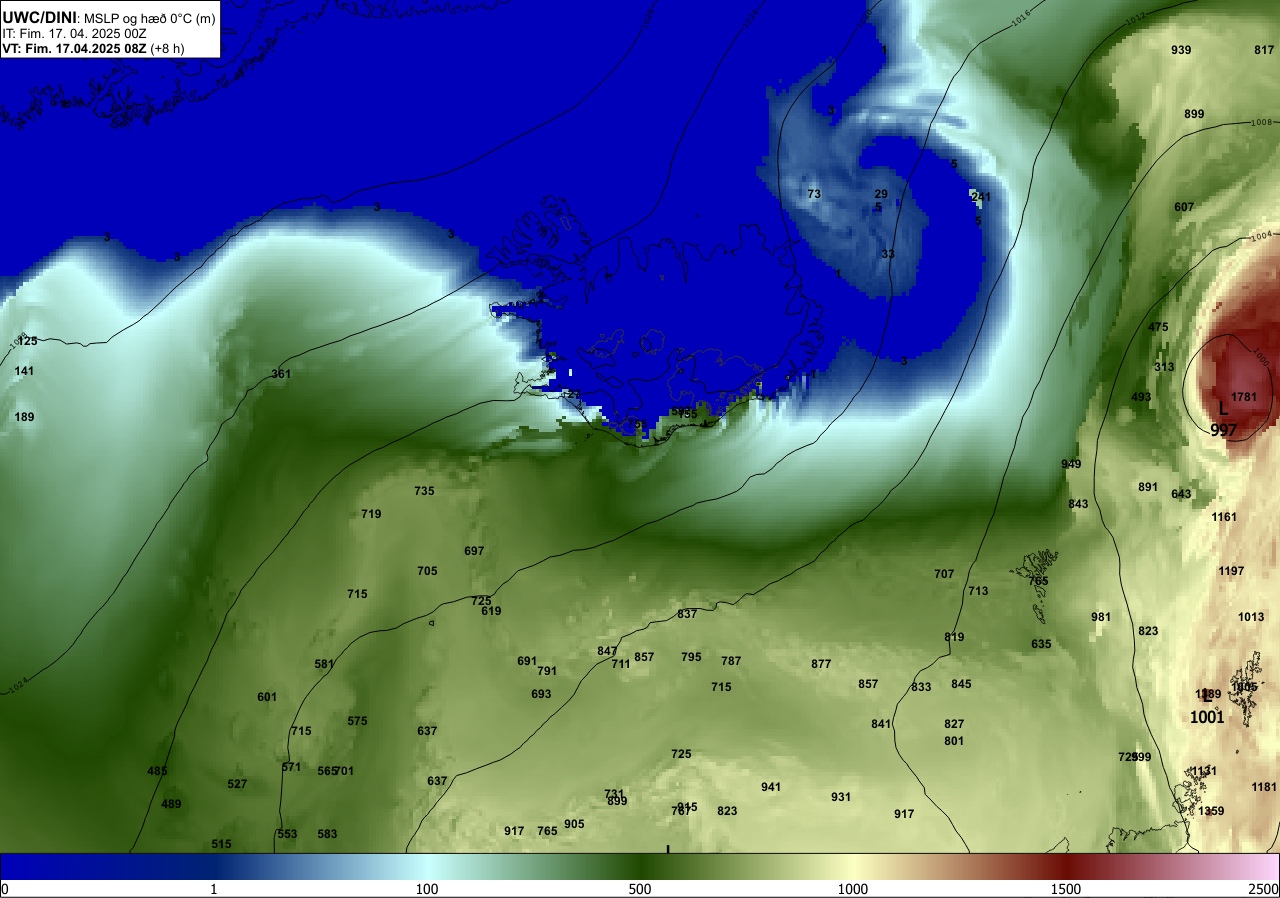The image size is (1280, 898).
Task: Click the 941 height value
Action: pos(771,787)
